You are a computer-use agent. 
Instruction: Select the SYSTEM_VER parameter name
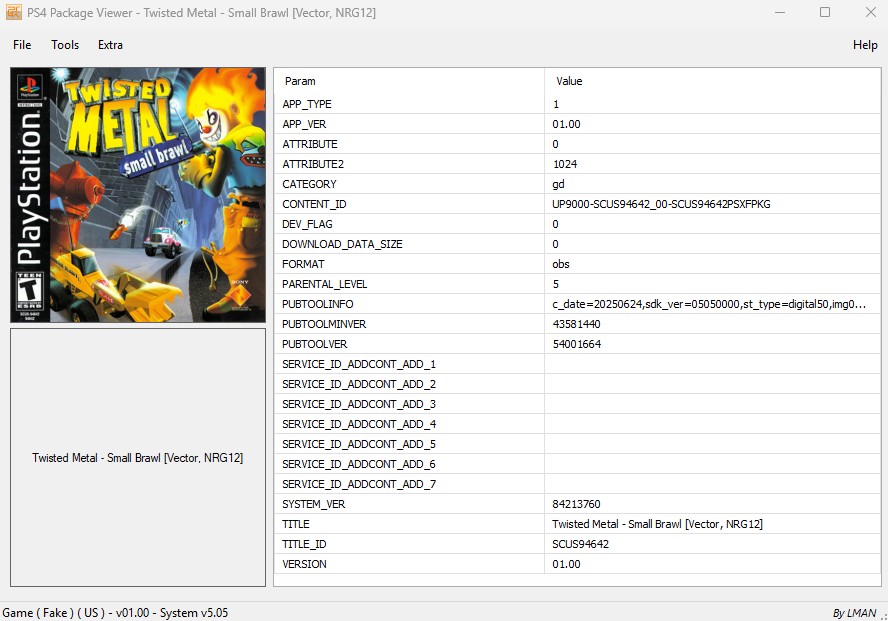(x=313, y=504)
